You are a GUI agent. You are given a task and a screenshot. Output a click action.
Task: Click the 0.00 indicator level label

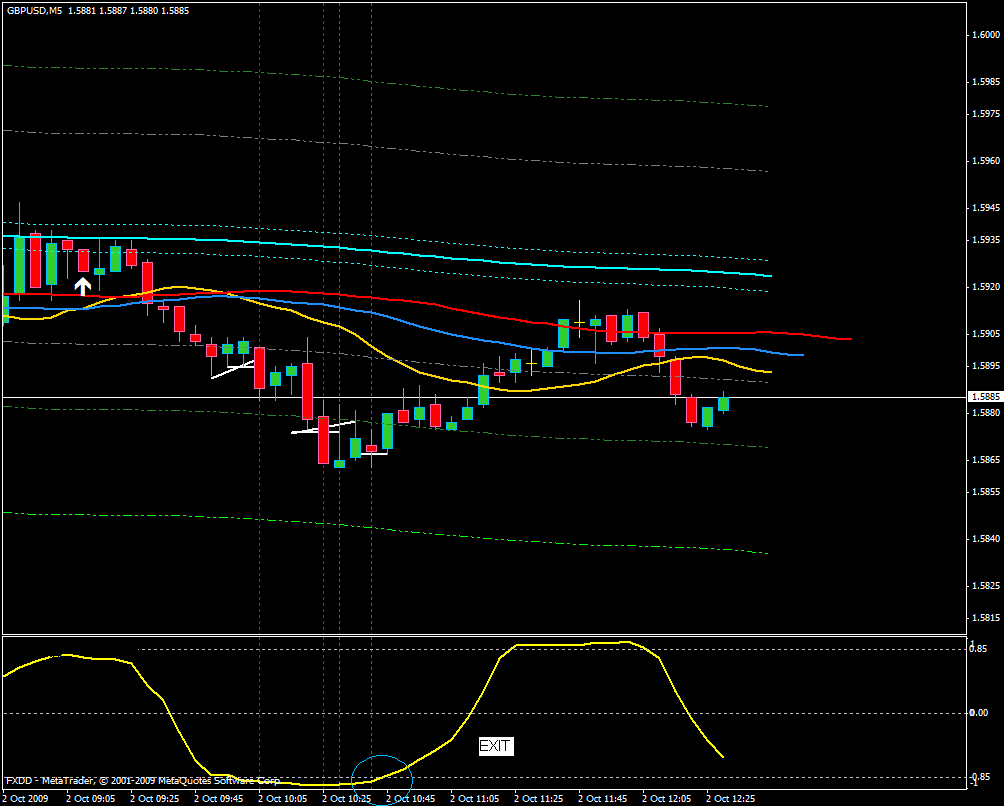pos(979,713)
